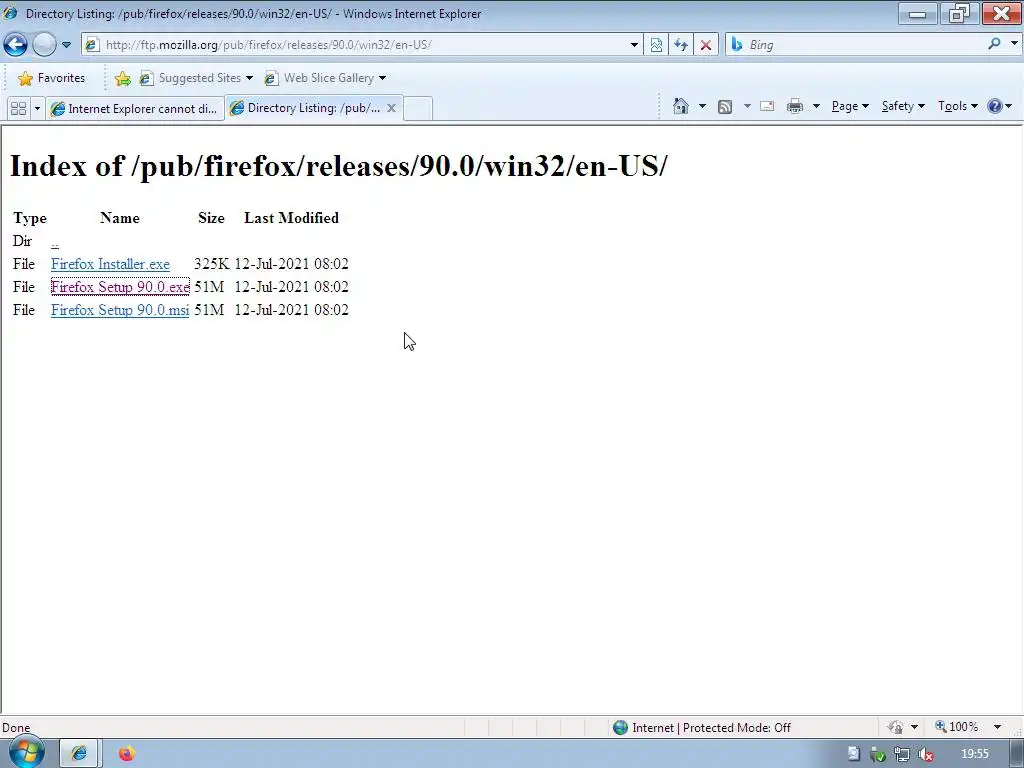Open the Safety menu
This screenshot has width=1024, height=768.
(903, 106)
